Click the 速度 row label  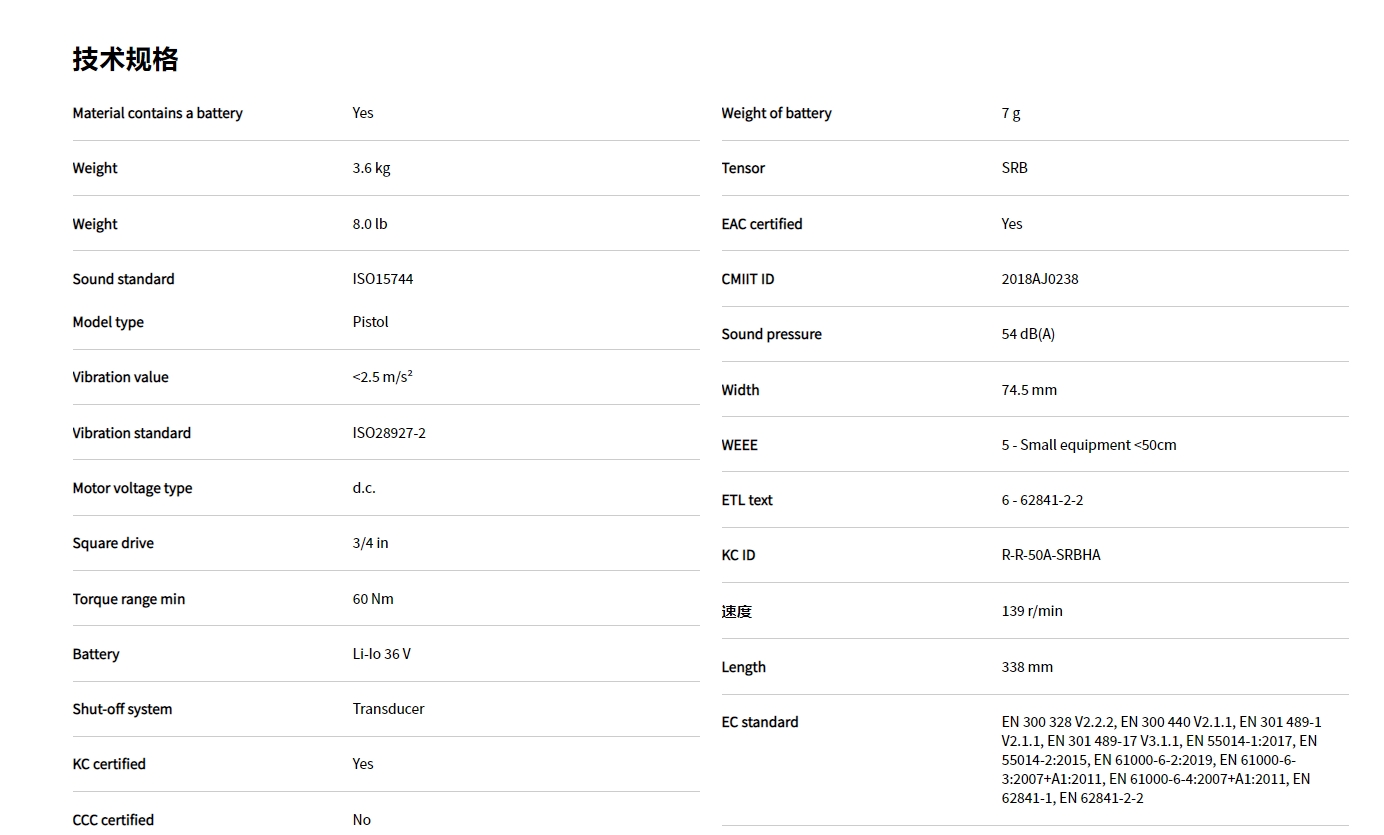(x=736, y=611)
